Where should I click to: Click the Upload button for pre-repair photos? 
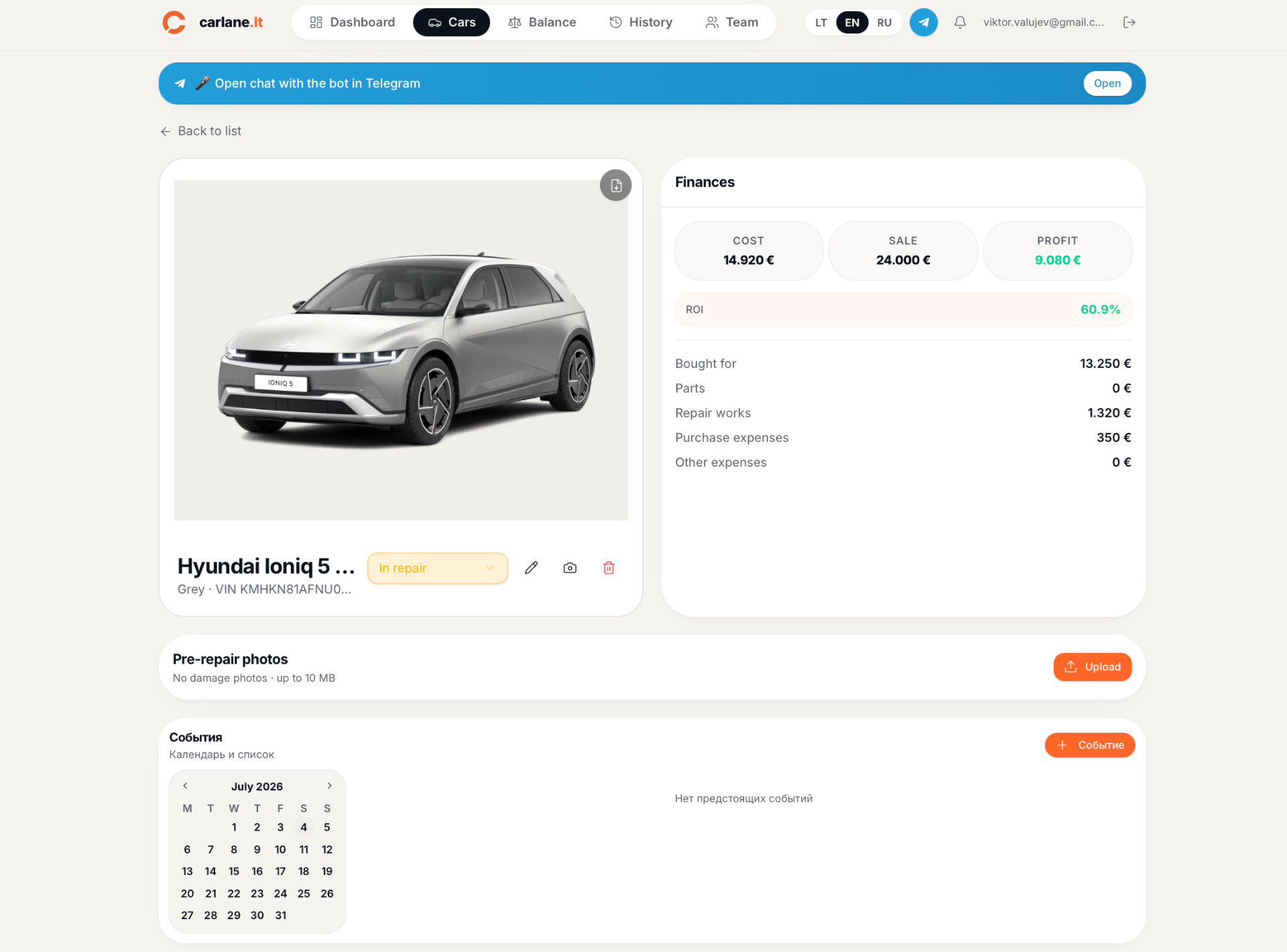(1092, 666)
